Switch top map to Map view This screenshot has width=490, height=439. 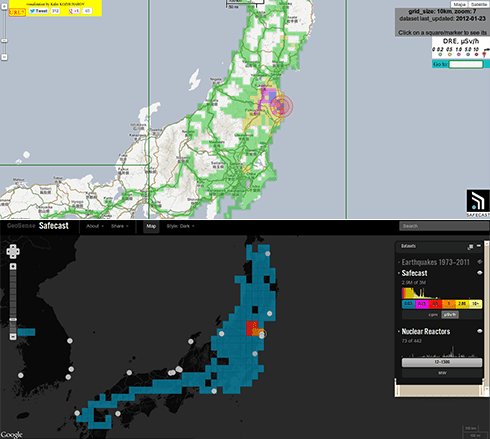pos(460,4)
